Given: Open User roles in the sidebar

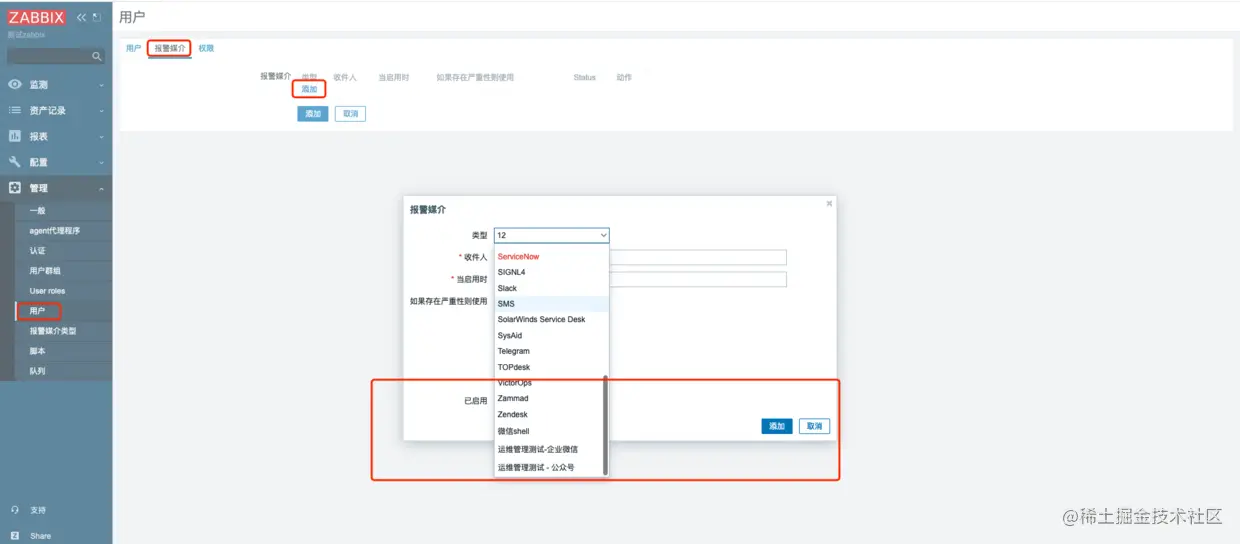Looking at the screenshot, I should click(x=47, y=291).
